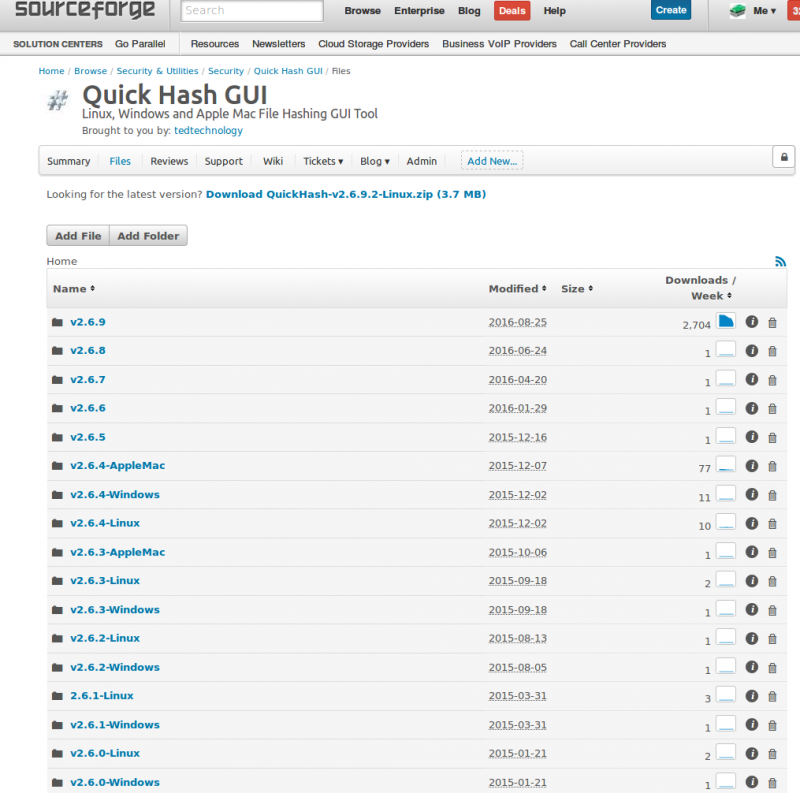
Task: Click inside the Search field
Action: point(250,10)
